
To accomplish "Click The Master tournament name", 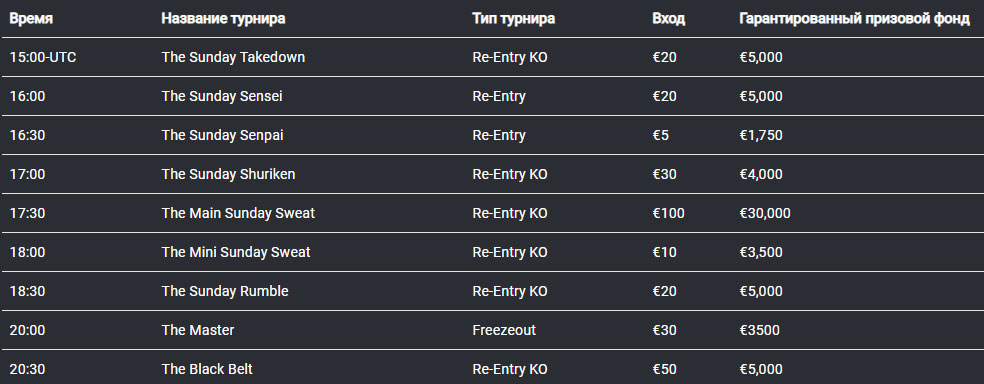I will [x=198, y=330].
